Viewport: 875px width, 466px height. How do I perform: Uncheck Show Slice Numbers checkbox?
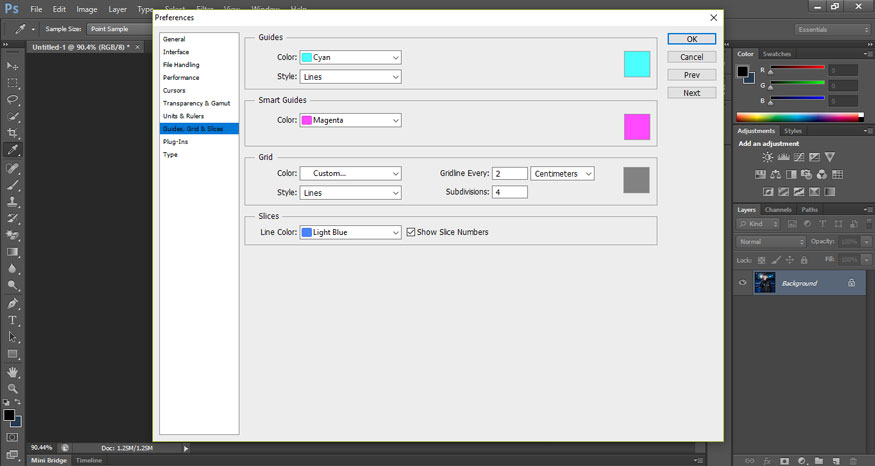click(x=410, y=232)
